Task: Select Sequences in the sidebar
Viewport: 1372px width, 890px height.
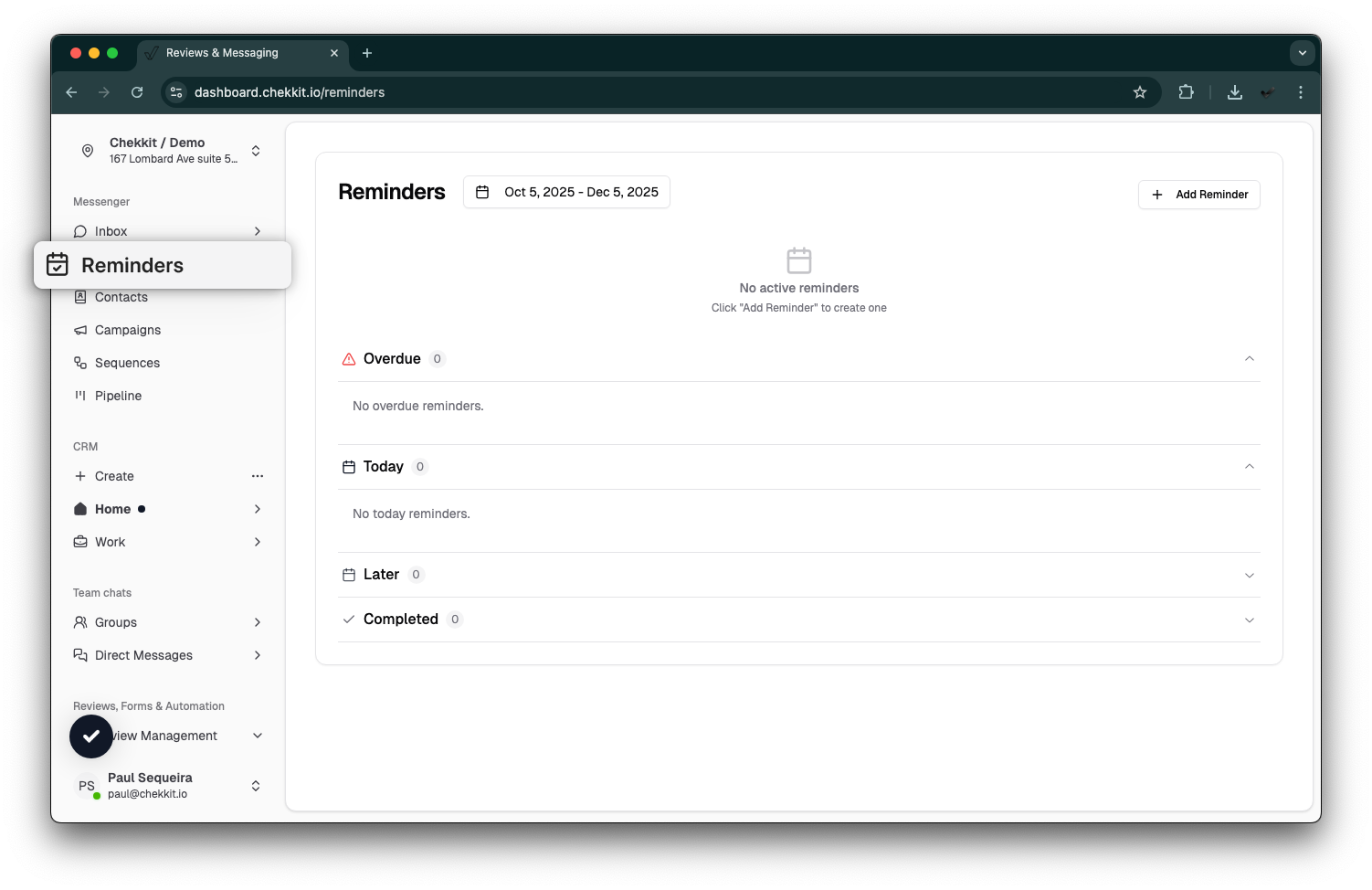Action: tap(168, 363)
